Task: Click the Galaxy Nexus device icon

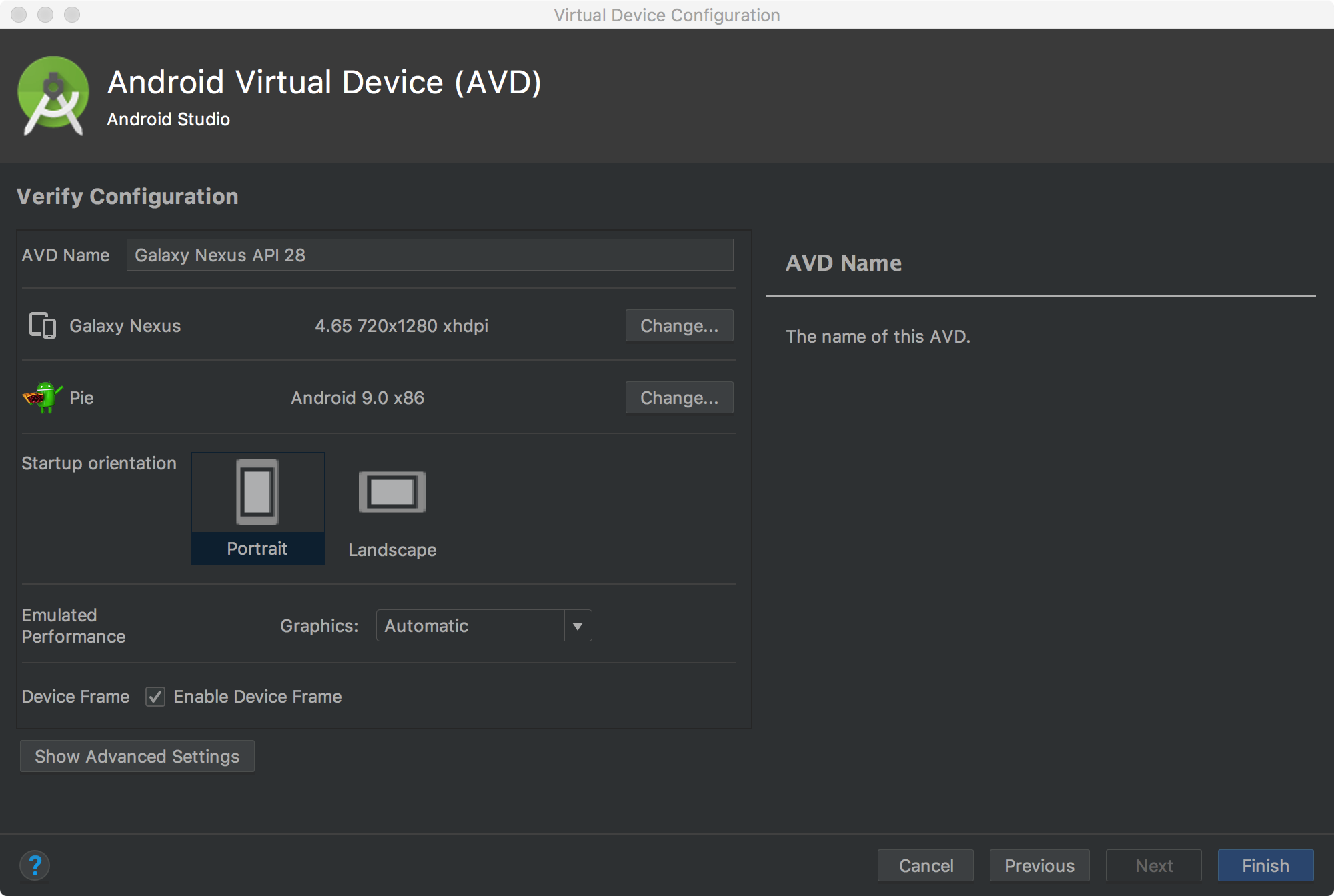Action: pos(43,325)
